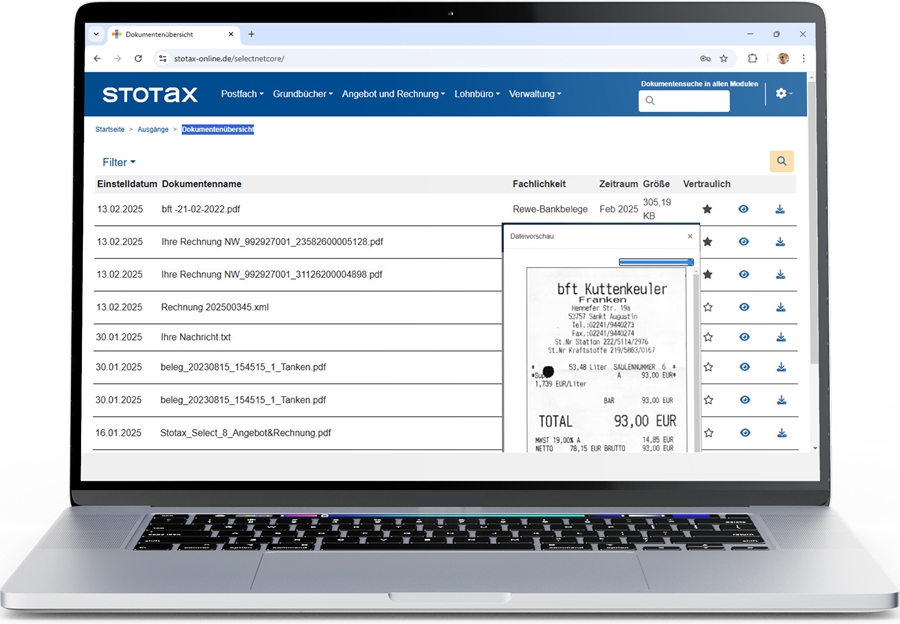Viewport: 900px width, 624px height.
Task: Select 'Feb 2025' Zeitraum cell
Action: (x=618, y=209)
